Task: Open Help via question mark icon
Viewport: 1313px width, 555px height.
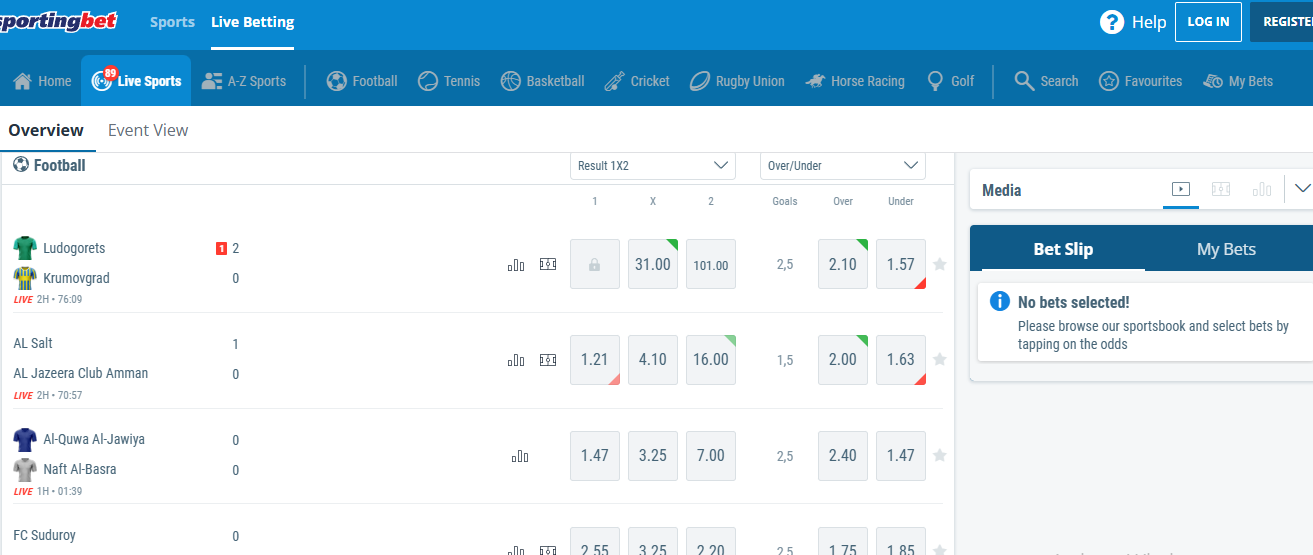Action: click(1111, 22)
